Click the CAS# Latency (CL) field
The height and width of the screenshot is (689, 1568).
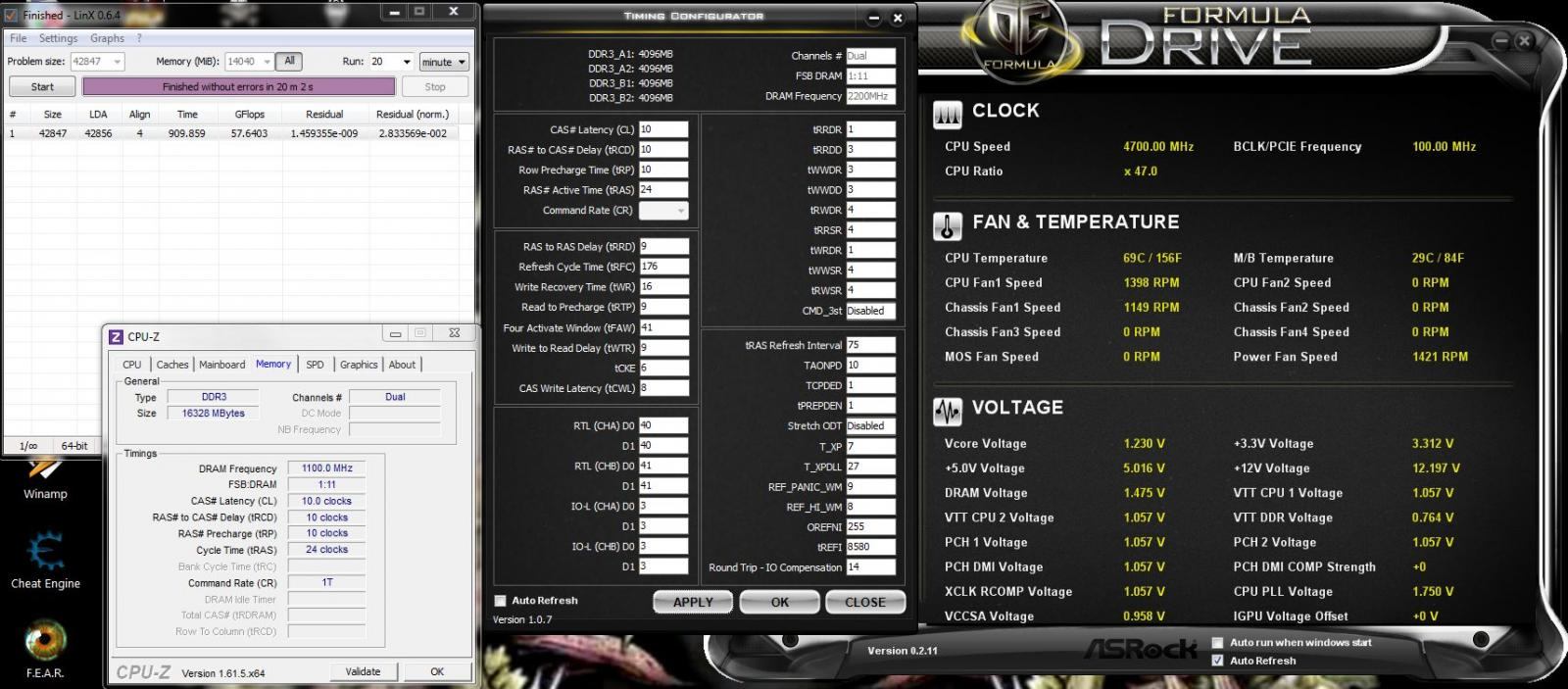663,129
